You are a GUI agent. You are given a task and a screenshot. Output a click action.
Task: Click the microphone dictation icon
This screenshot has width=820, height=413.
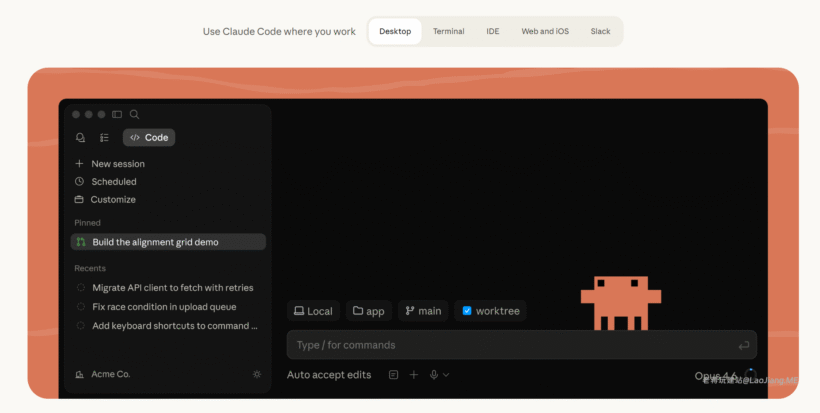pos(434,375)
